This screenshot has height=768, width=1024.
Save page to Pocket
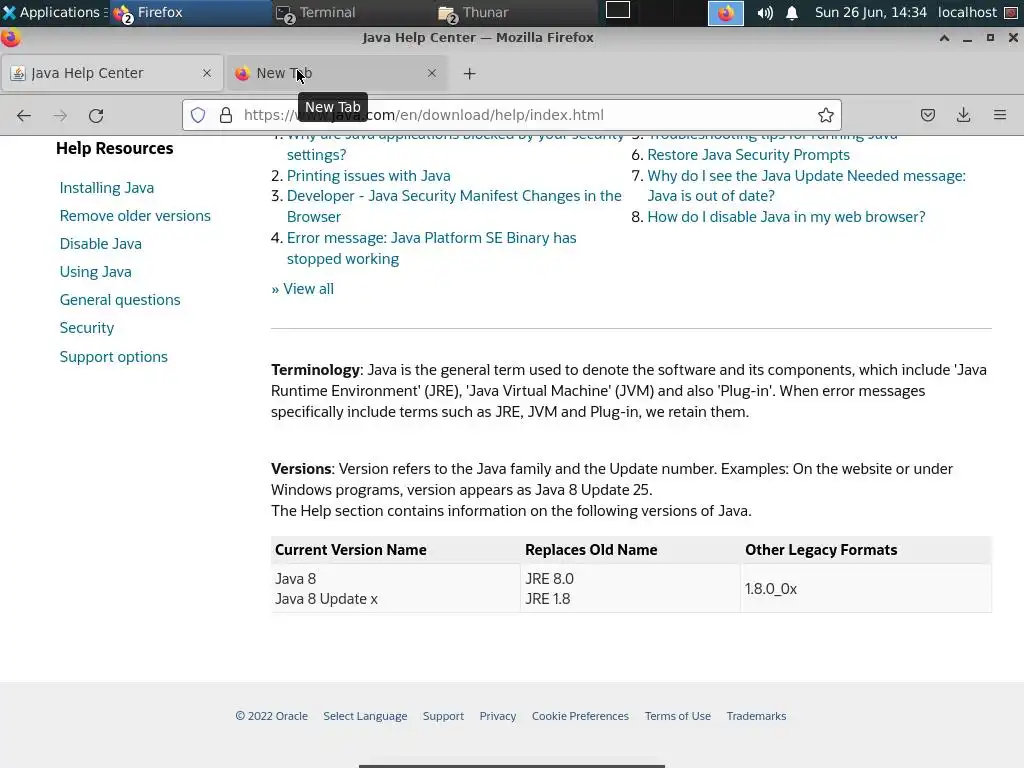(x=927, y=115)
